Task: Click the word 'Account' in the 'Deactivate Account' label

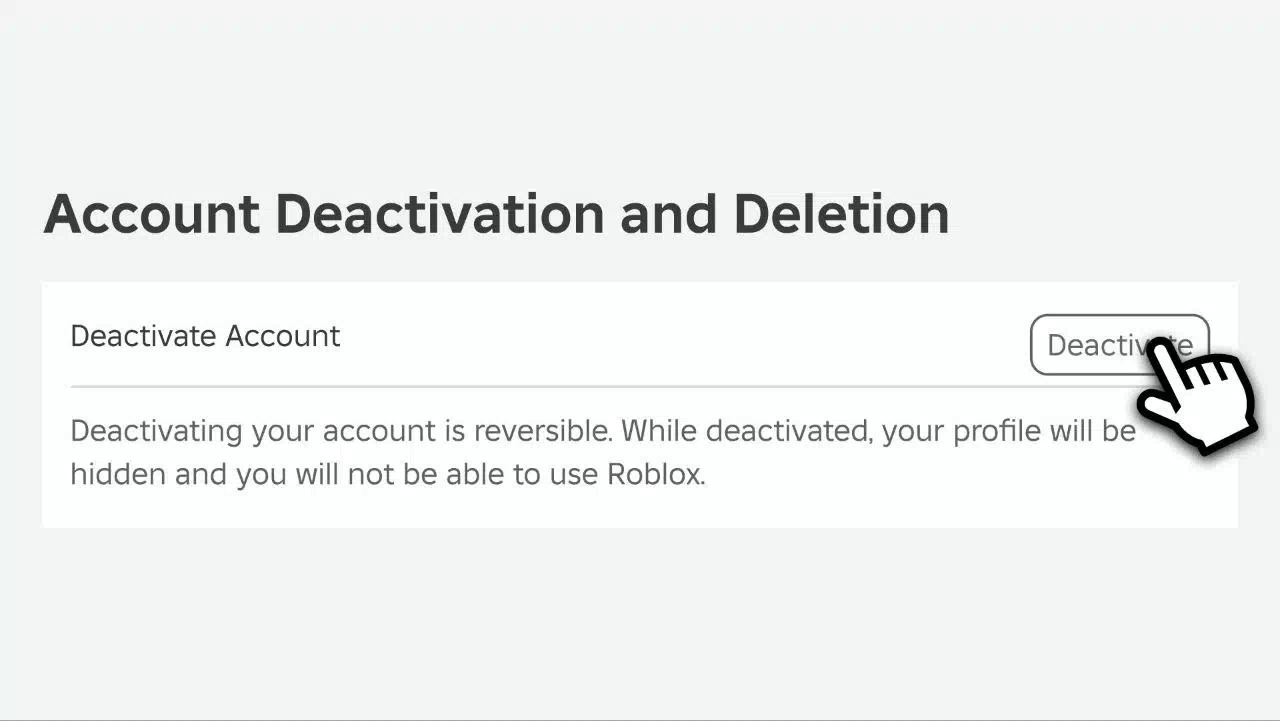Action: pyautogui.click(x=283, y=336)
